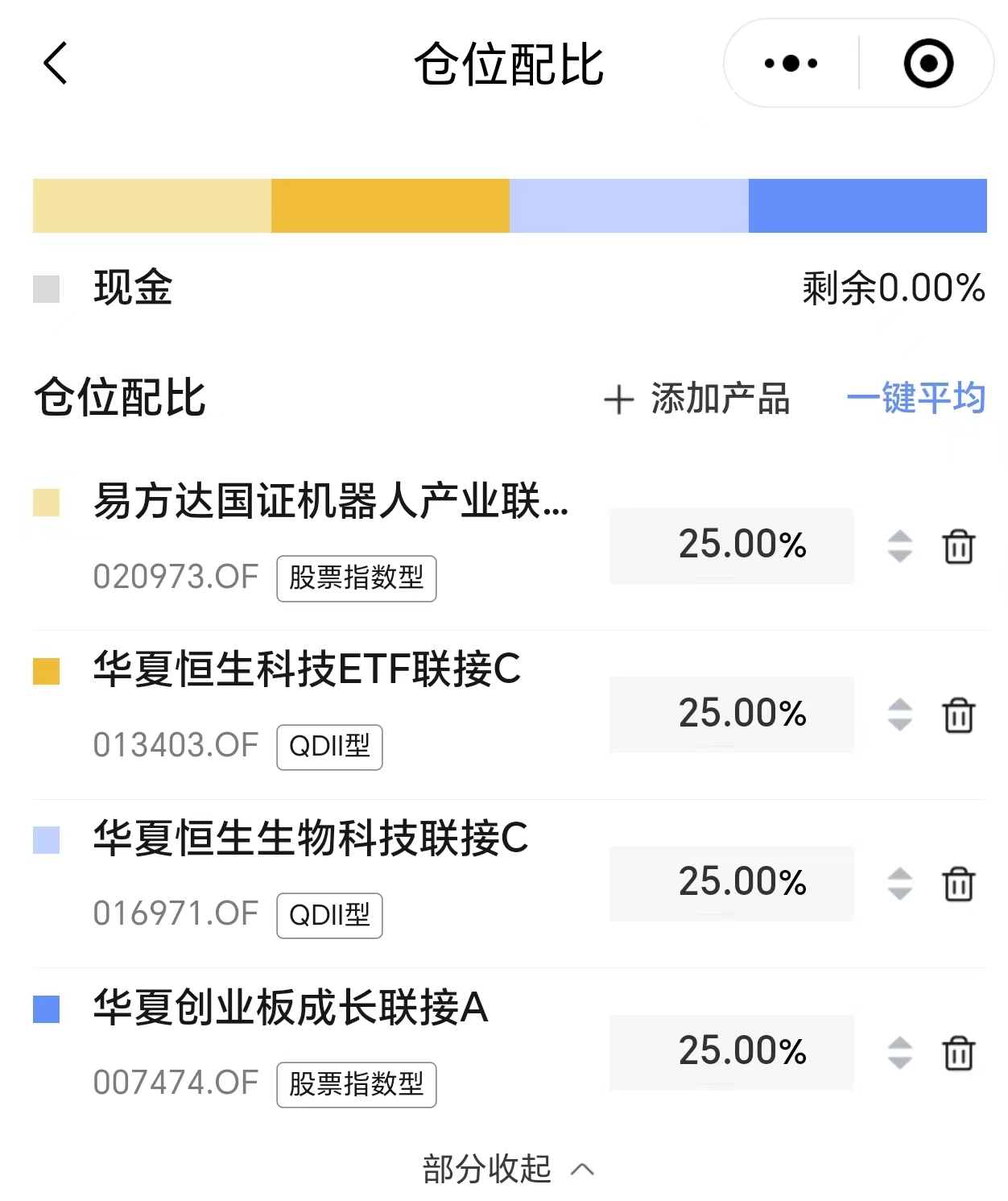Viewport: 1008px width, 1201px height.
Task: Delete 易方达国证机器人产业联 fund with trash icon
Action: click(958, 546)
